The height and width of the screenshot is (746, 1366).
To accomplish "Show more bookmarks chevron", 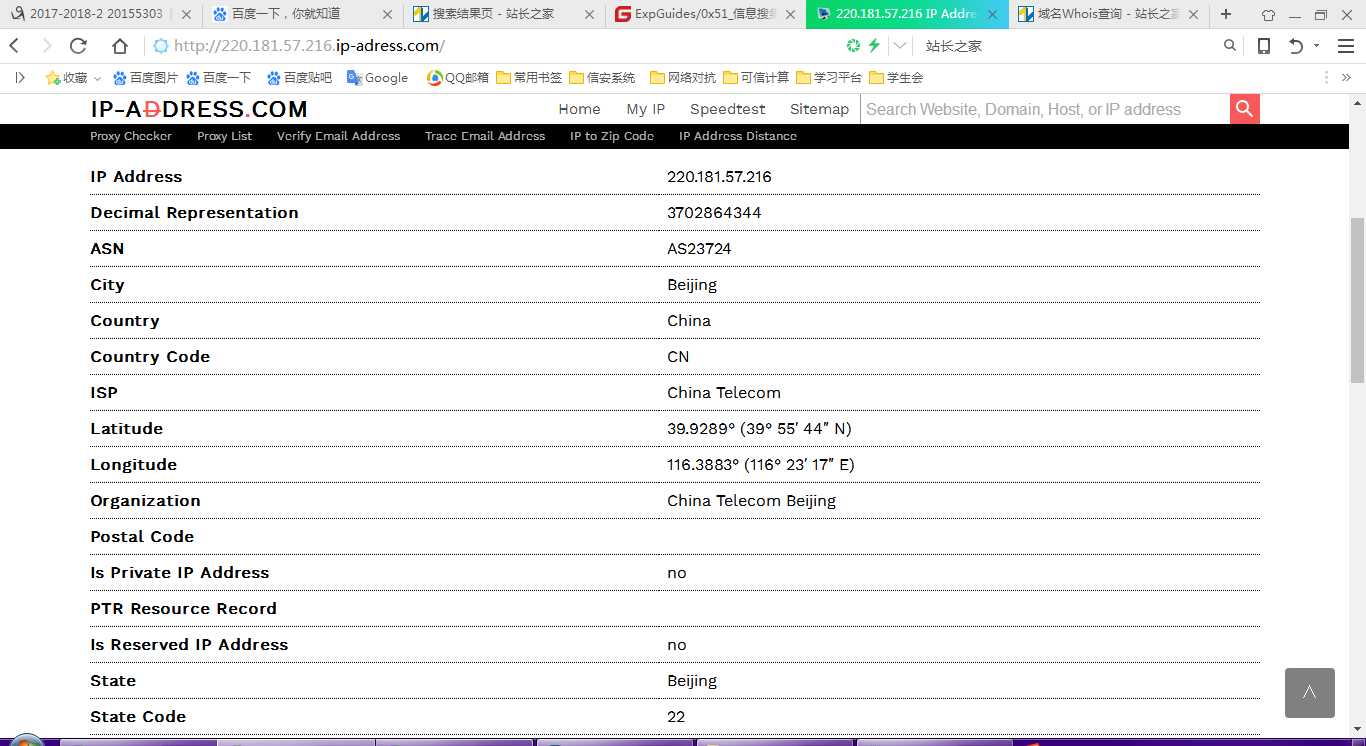I will 1347,77.
